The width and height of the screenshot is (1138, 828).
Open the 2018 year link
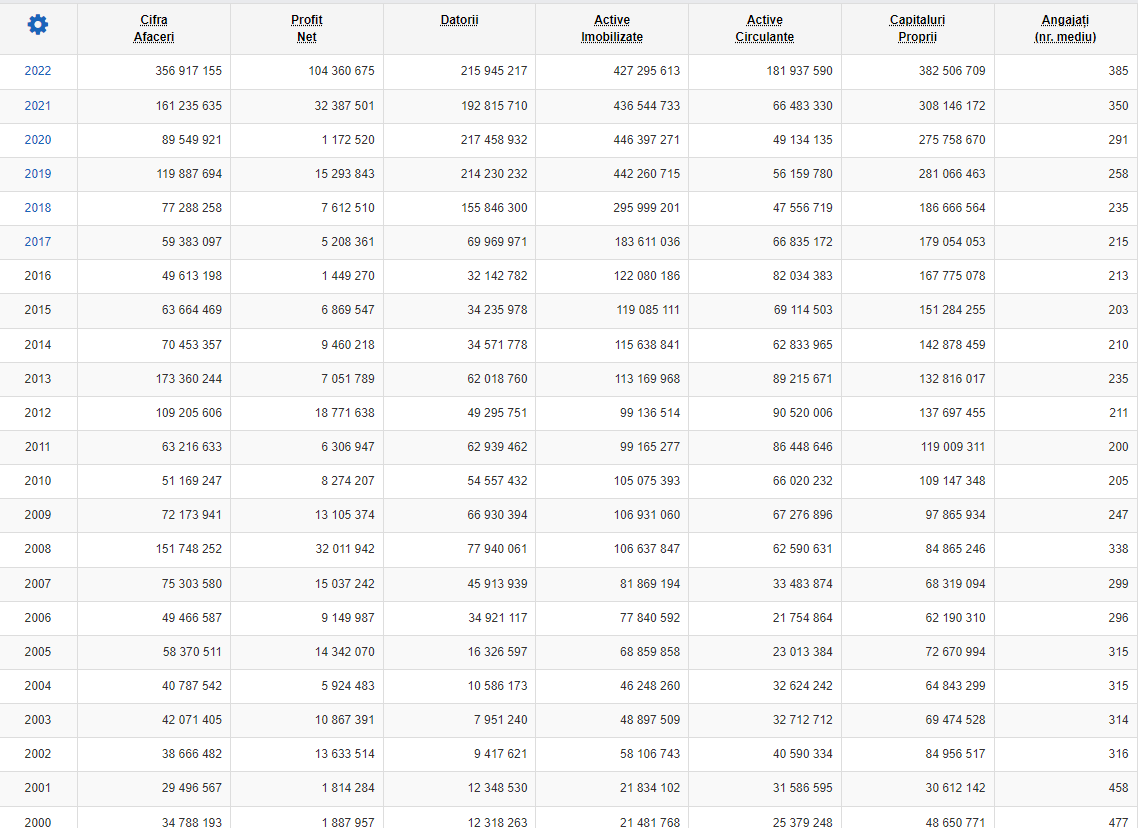[x=38, y=208]
